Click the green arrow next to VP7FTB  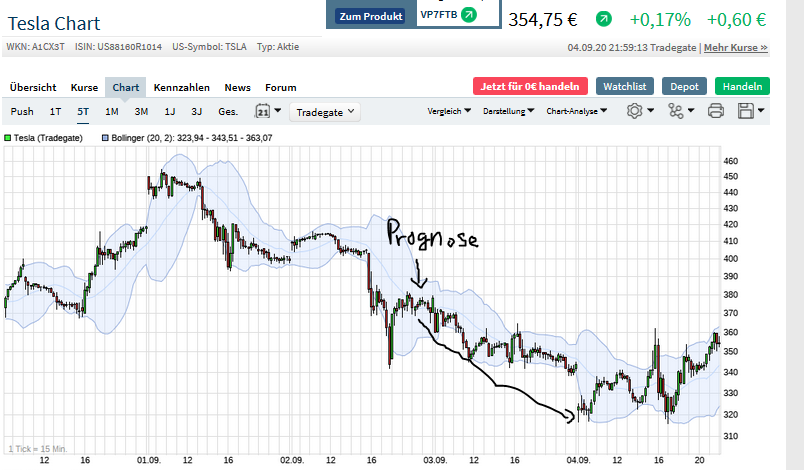tap(469, 14)
